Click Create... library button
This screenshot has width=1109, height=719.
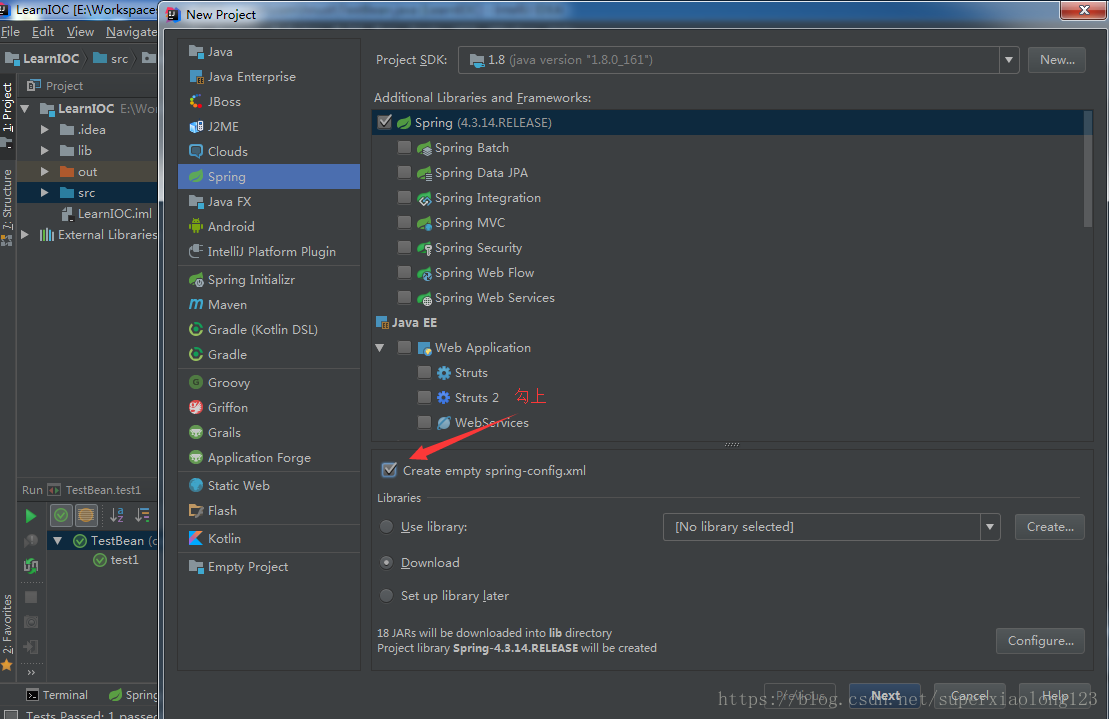click(1050, 527)
